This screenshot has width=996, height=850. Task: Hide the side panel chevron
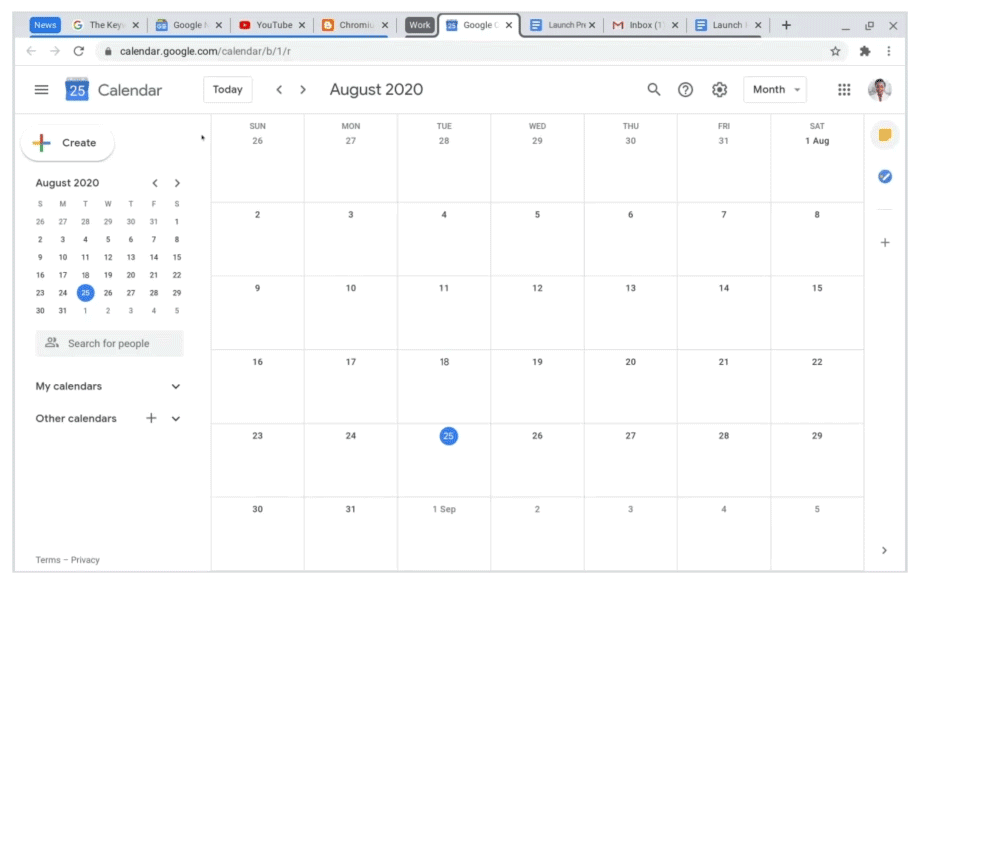885,551
